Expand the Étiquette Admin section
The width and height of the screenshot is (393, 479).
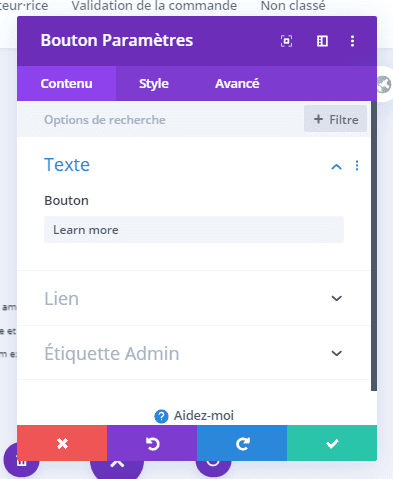pos(194,353)
